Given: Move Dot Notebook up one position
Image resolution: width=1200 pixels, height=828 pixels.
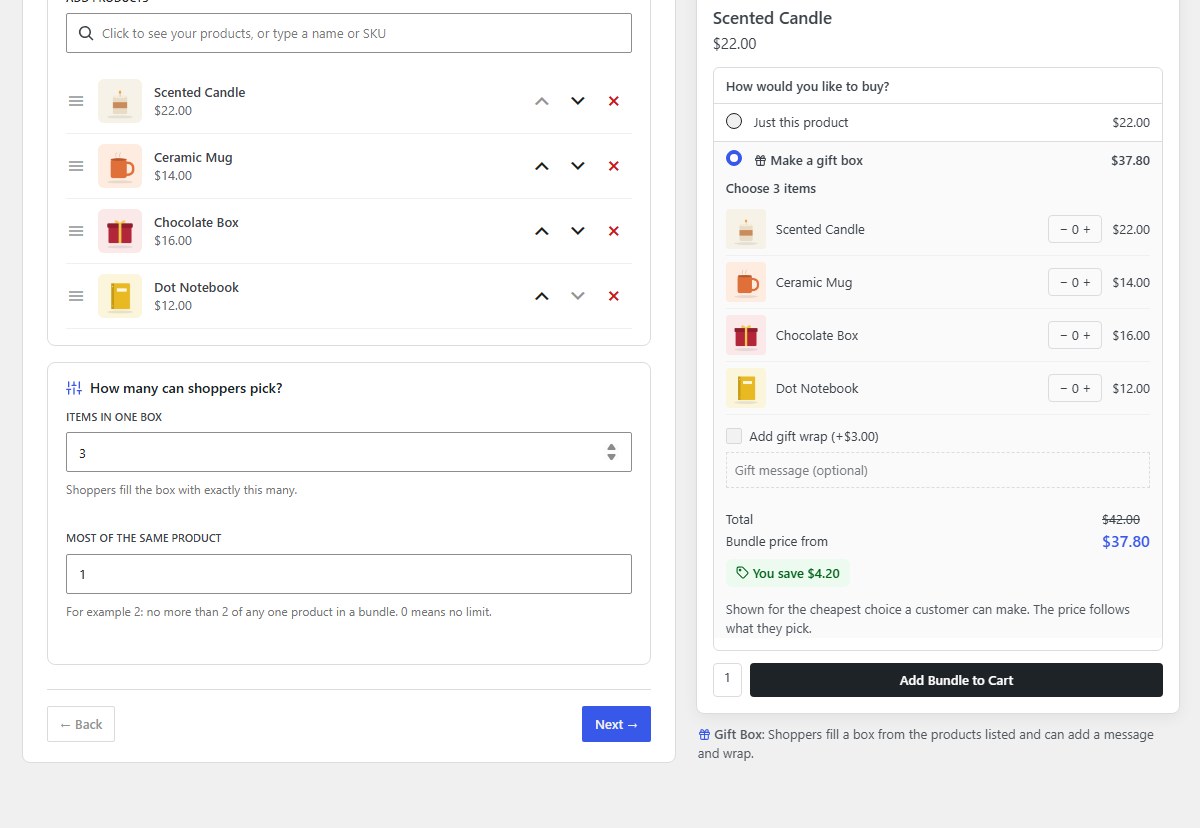Looking at the screenshot, I should click(x=542, y=296).
